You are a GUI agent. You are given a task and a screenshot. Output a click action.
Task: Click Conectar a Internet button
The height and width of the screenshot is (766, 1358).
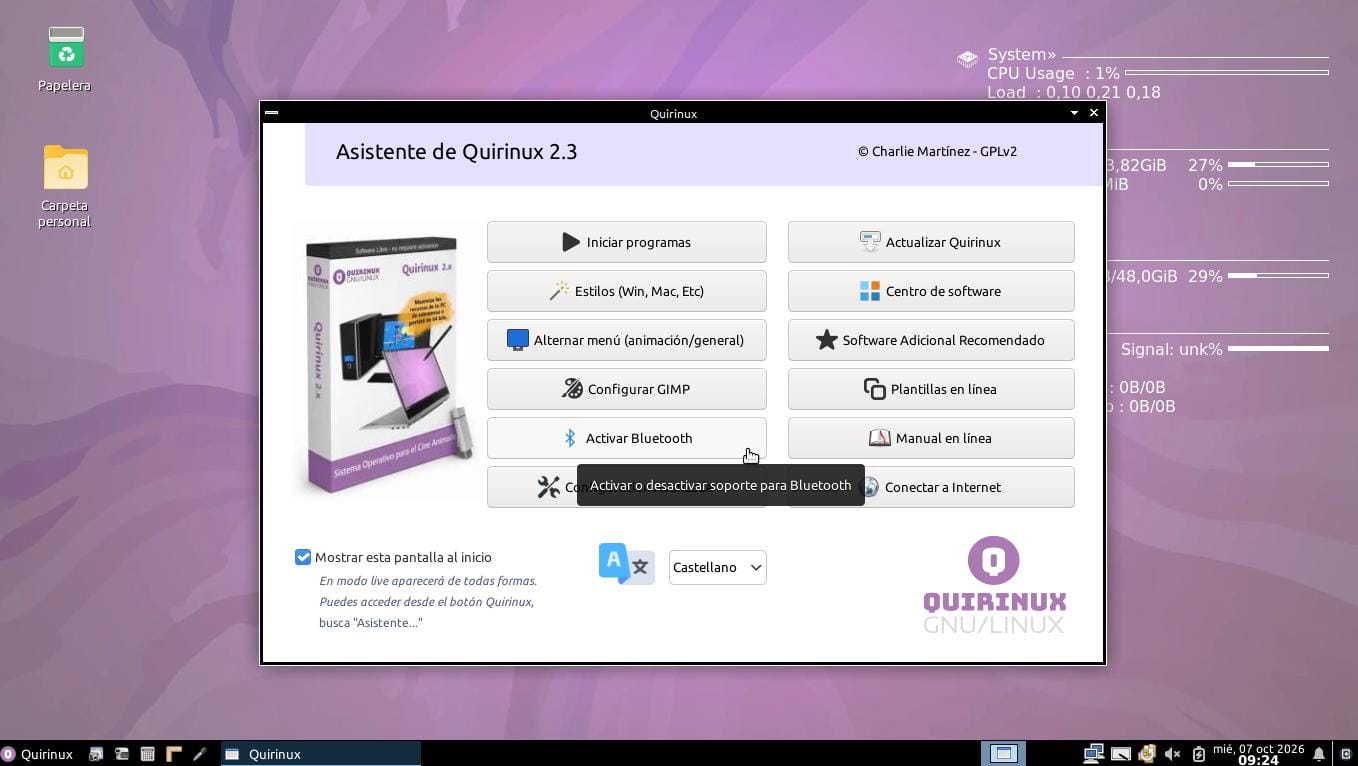(x=931, y=487)
